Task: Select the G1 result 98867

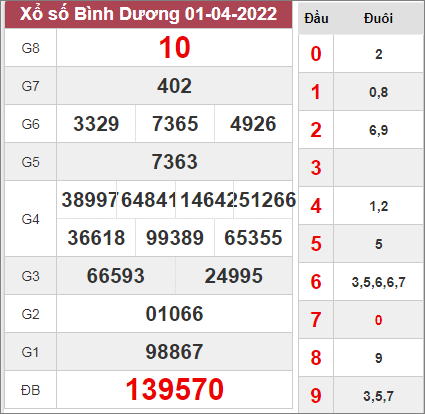Action: (x=174, y=352)
